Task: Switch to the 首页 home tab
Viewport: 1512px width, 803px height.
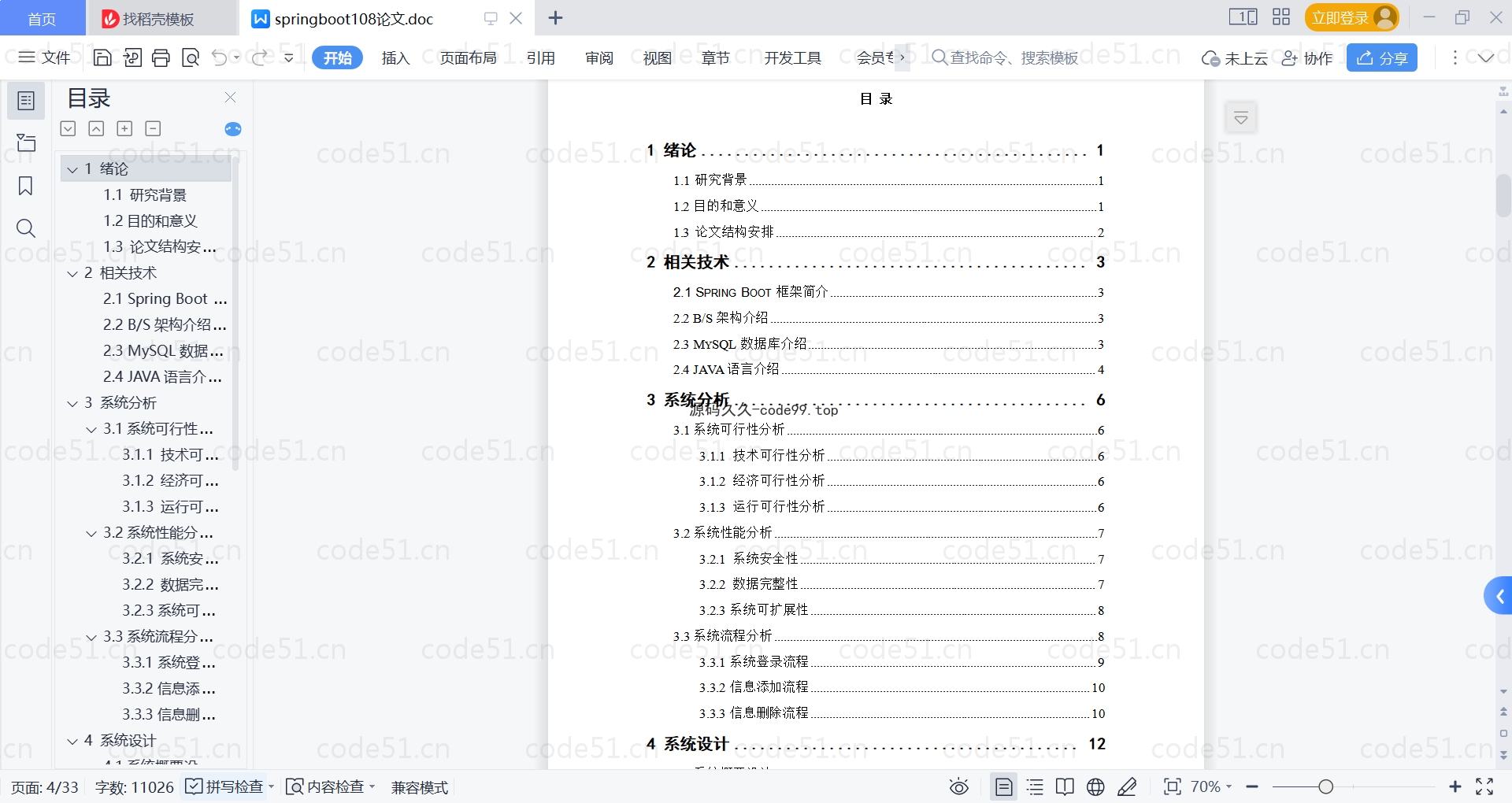Action: [42, 18]
